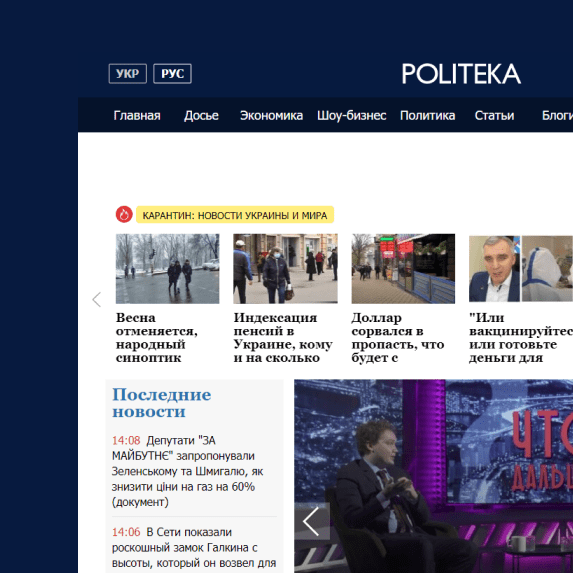Read headline Доллар сорвался в пропасть
The width and height of the screenshot is (573, 573).
pos(398,338)
